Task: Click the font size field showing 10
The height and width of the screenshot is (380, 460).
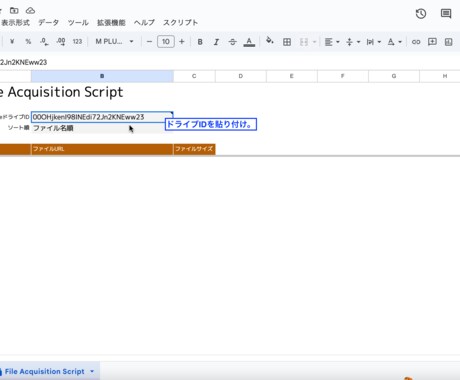Action: 166,42
